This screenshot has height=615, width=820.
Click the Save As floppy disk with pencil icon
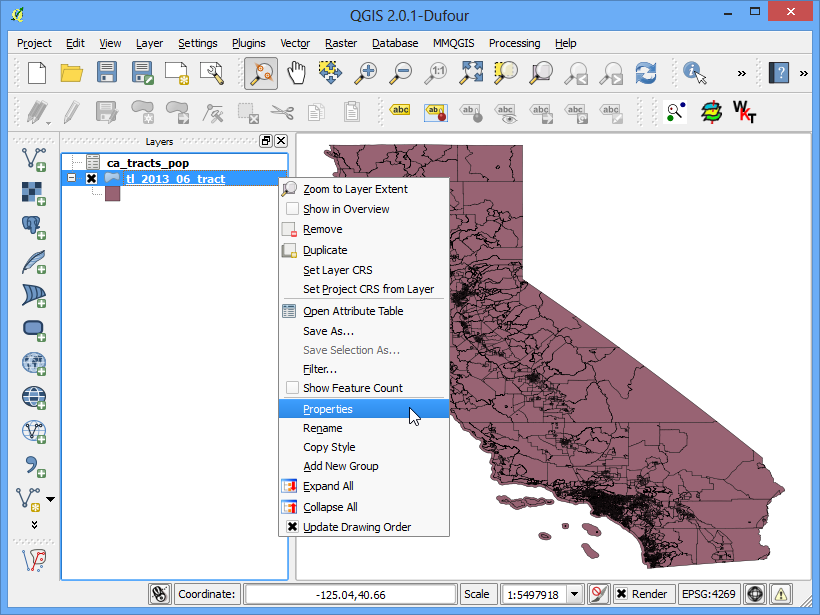pos(142,73)
